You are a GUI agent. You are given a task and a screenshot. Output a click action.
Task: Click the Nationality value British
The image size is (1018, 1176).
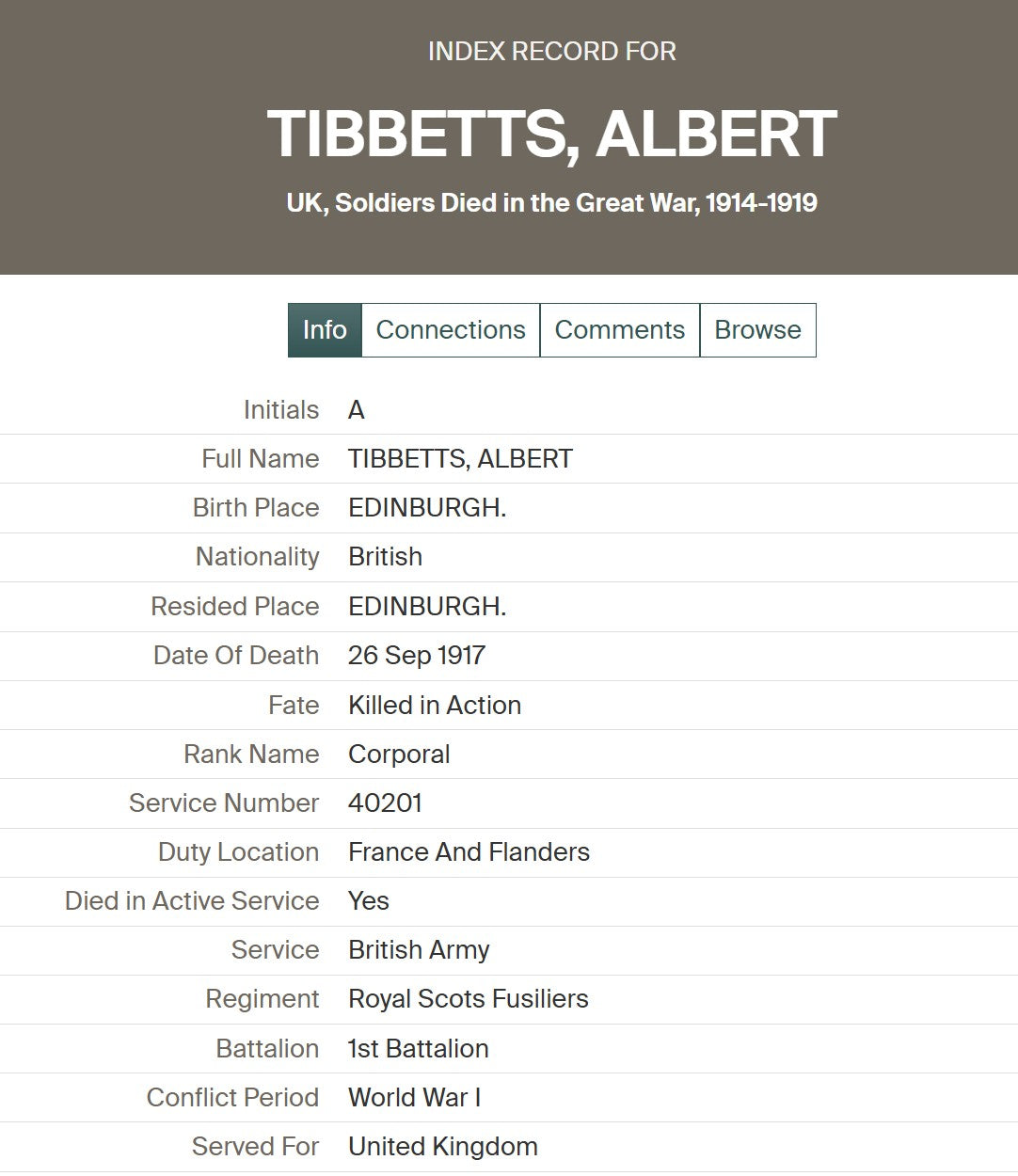coord(385,557)
